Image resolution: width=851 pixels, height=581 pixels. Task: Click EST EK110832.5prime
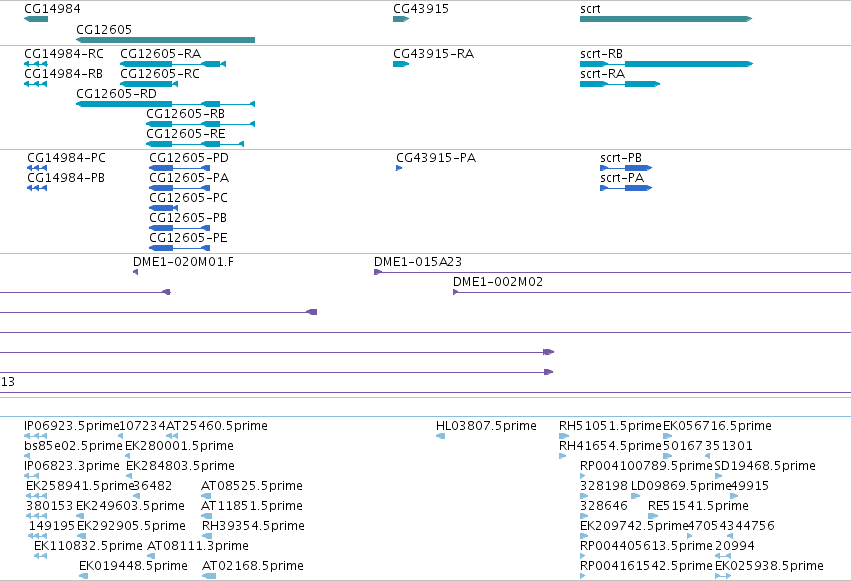coord(40,556)
